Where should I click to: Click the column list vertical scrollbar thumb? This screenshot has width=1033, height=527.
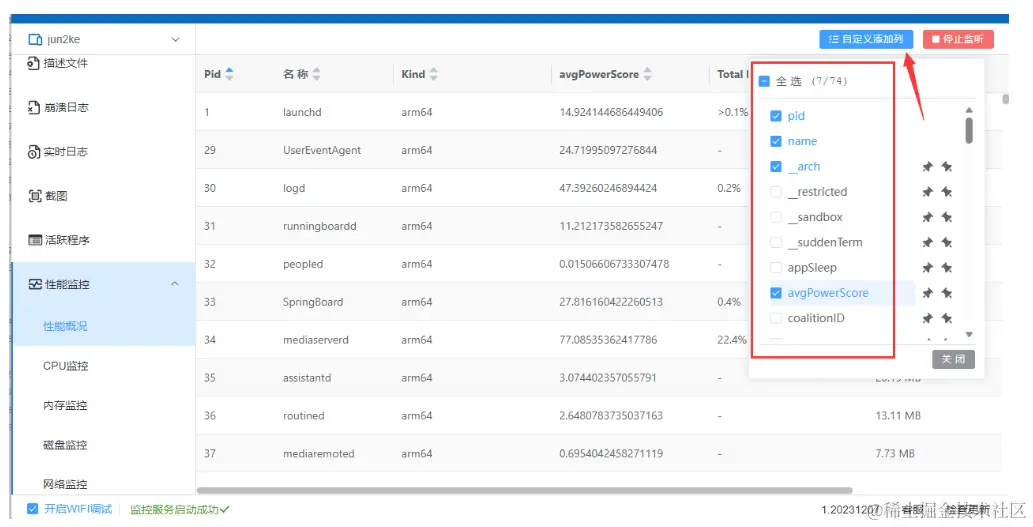pyautogui.click(x=968, y=130)
